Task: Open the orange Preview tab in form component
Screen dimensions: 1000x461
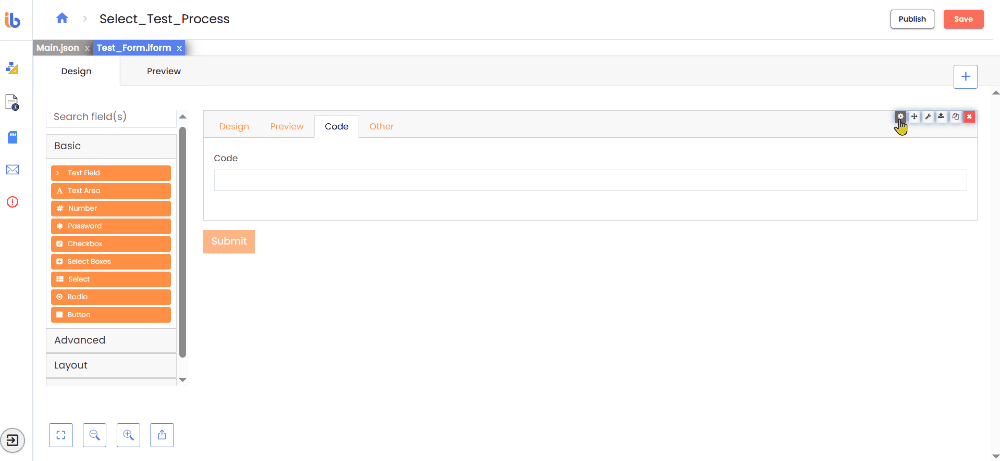Action: (287, 126)
